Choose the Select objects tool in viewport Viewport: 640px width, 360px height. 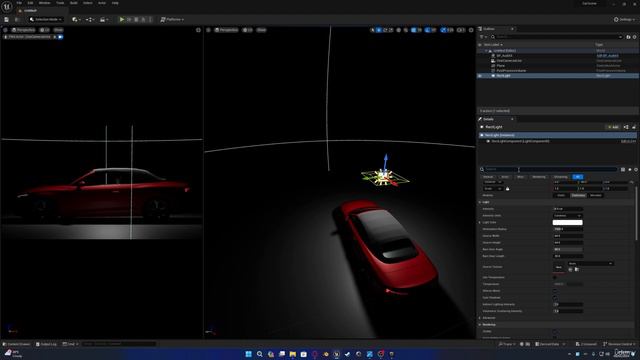(372, 30)
